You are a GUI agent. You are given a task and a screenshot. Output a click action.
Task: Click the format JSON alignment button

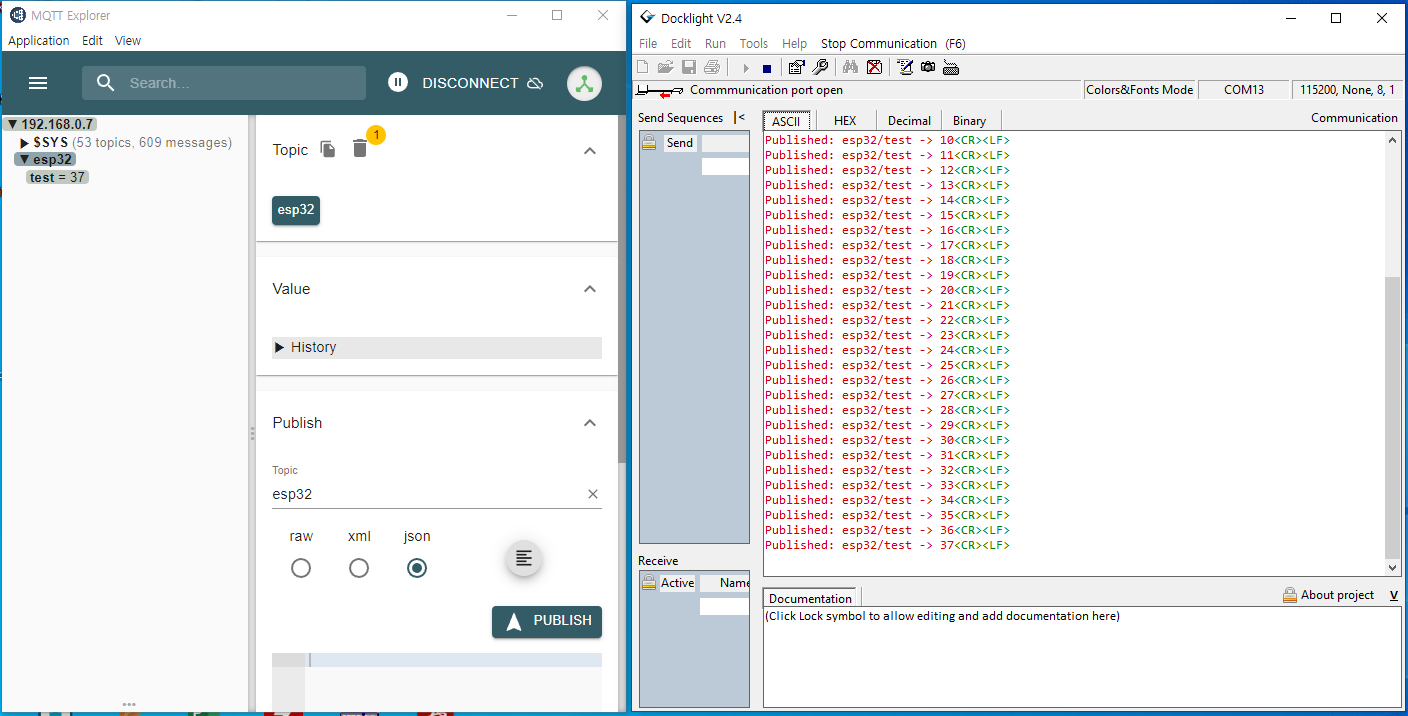pos(523,559)
